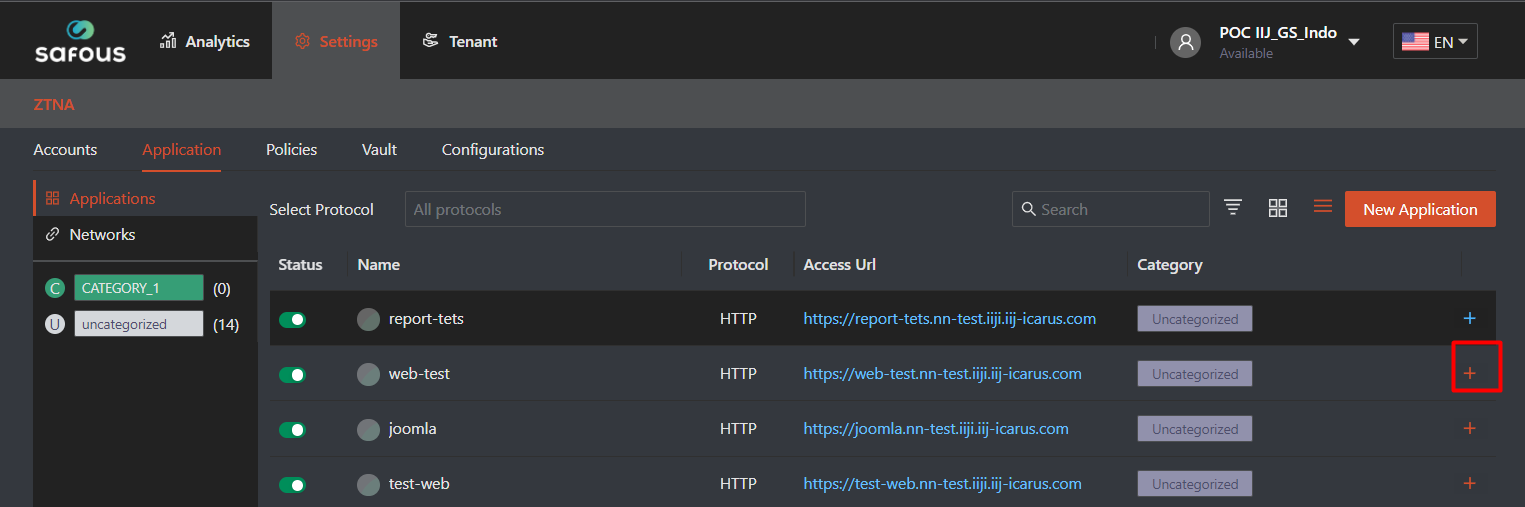The height and width of the screenshot is (507, 1525).
Task: Click the plus icon for report-tets row
Action: (1469, 318)
